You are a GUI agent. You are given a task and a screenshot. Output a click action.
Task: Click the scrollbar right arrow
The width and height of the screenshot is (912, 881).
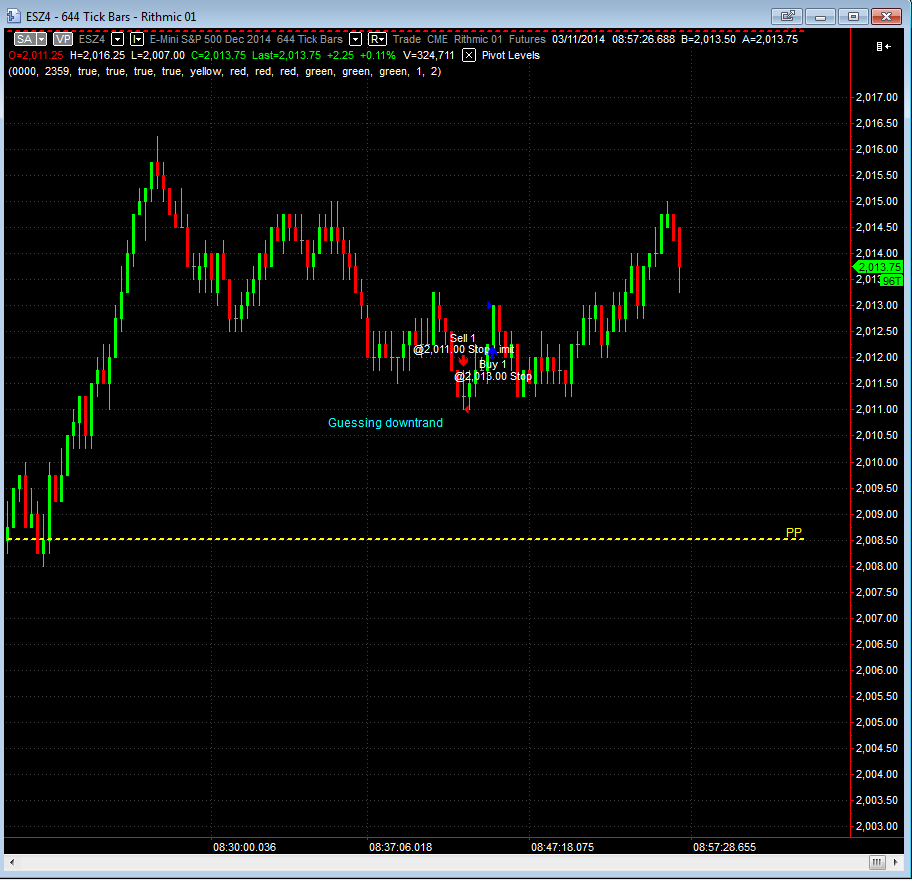[896, 862]
